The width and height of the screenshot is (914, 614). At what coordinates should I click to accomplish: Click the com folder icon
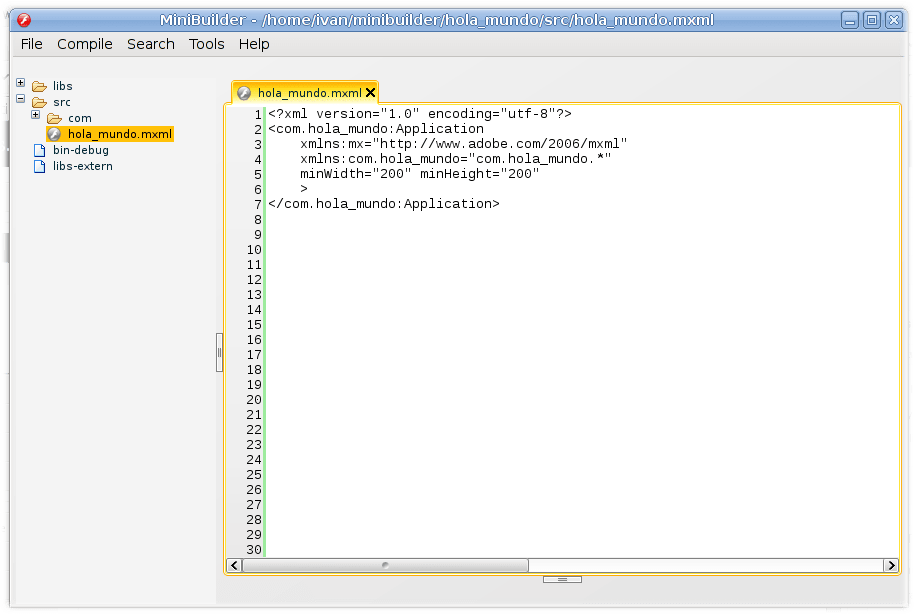(57, 117)
